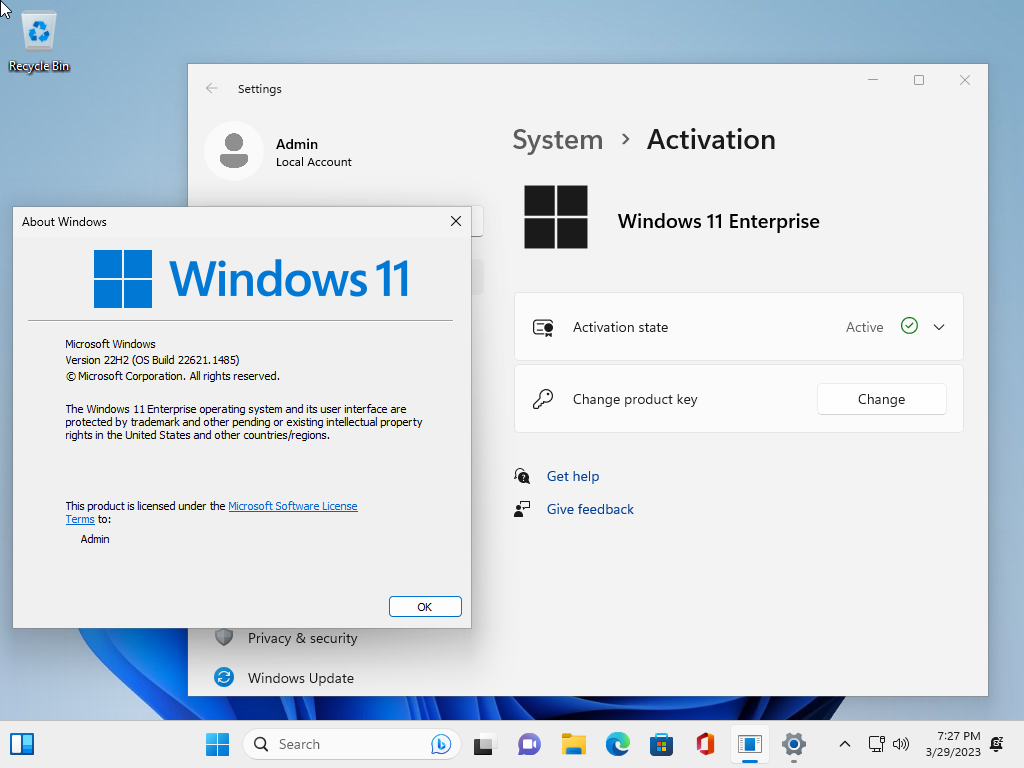Select the Give feedback person icon

point(522,509)
